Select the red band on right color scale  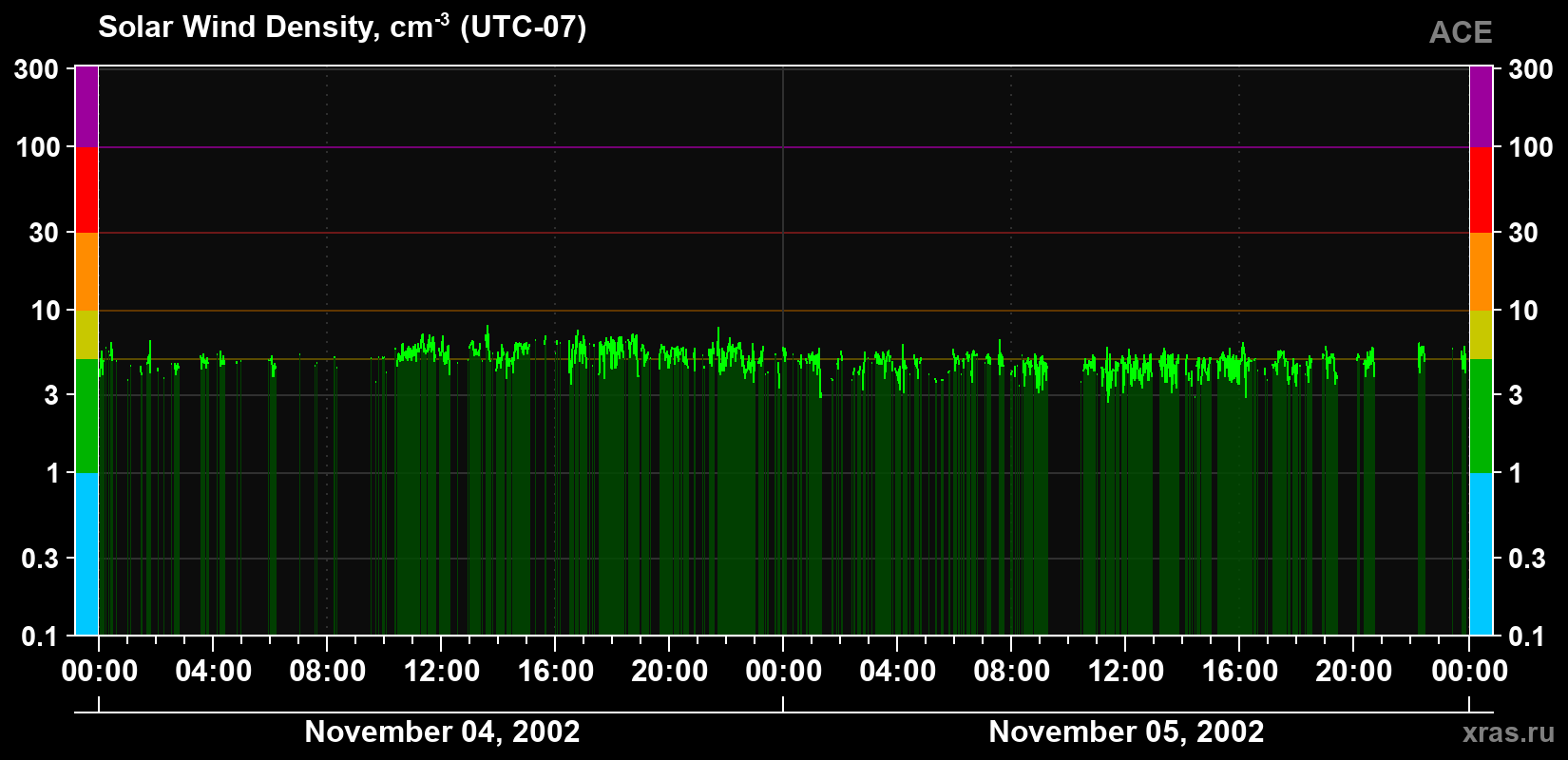(x=1482, y=190)
